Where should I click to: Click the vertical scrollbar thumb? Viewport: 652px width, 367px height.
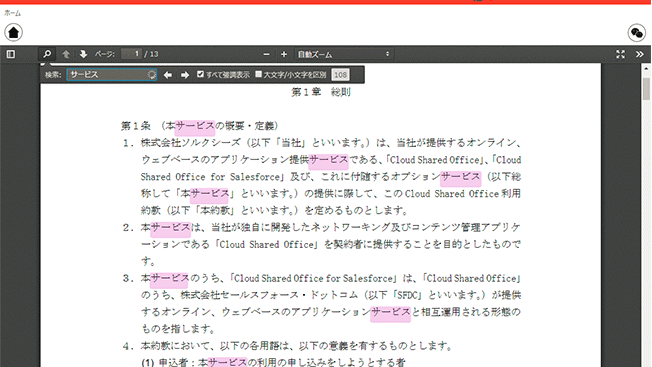coord(646,89)
